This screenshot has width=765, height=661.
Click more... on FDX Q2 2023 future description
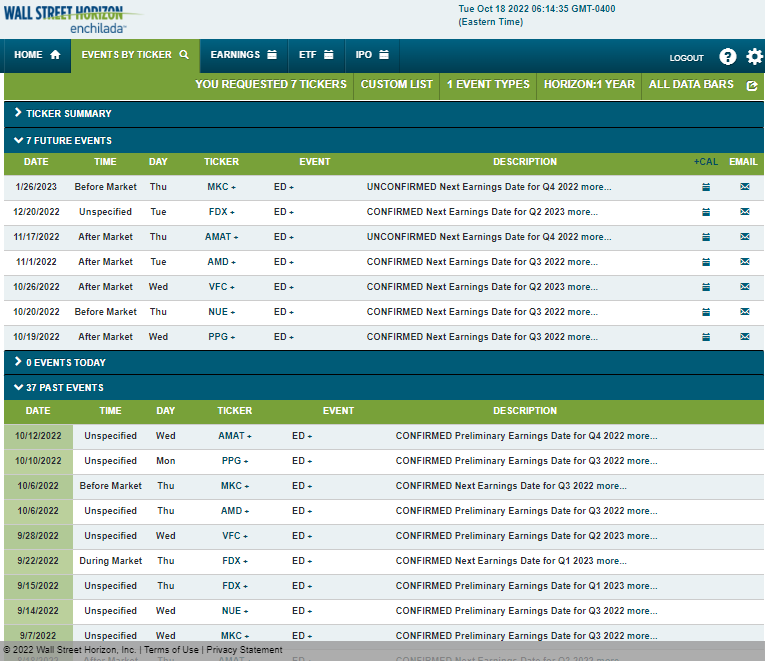tap(583, 212)
